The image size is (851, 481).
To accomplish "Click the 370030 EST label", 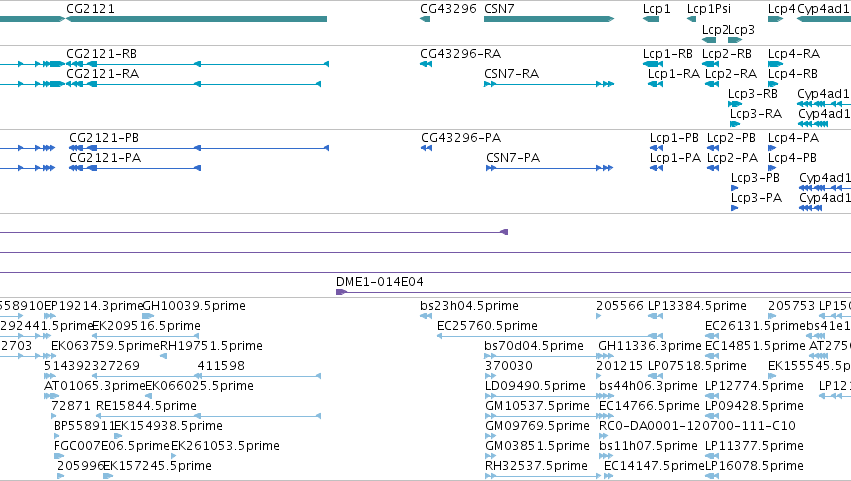I will click(x=509, y=366).
